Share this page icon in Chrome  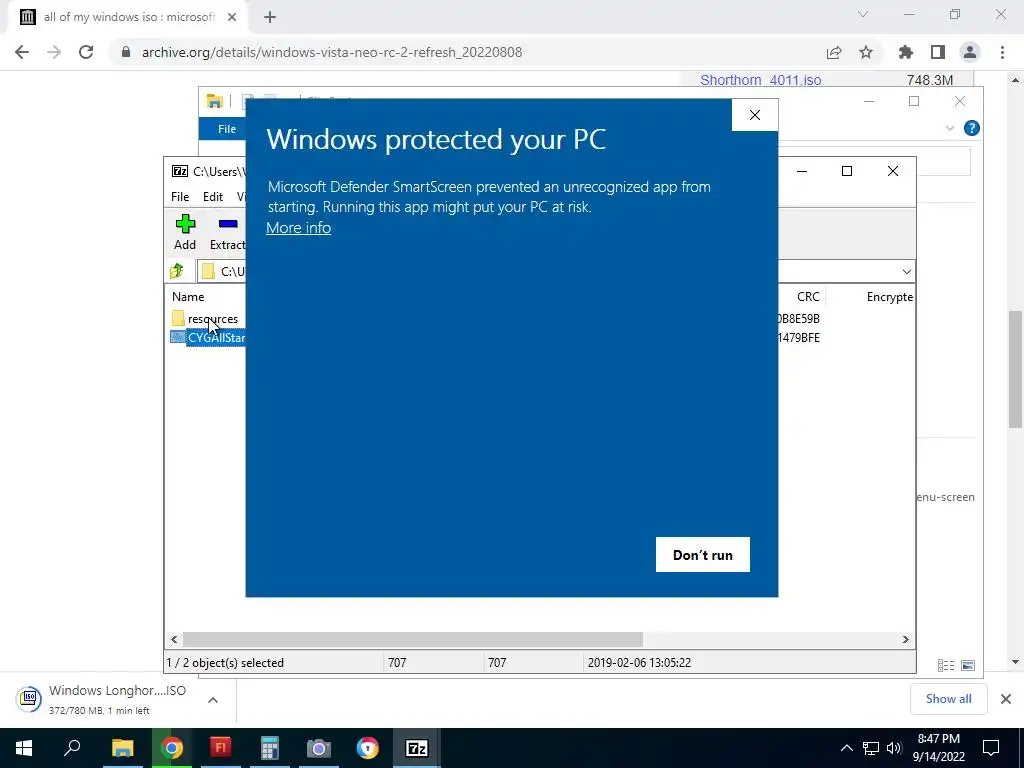(834, 52)
